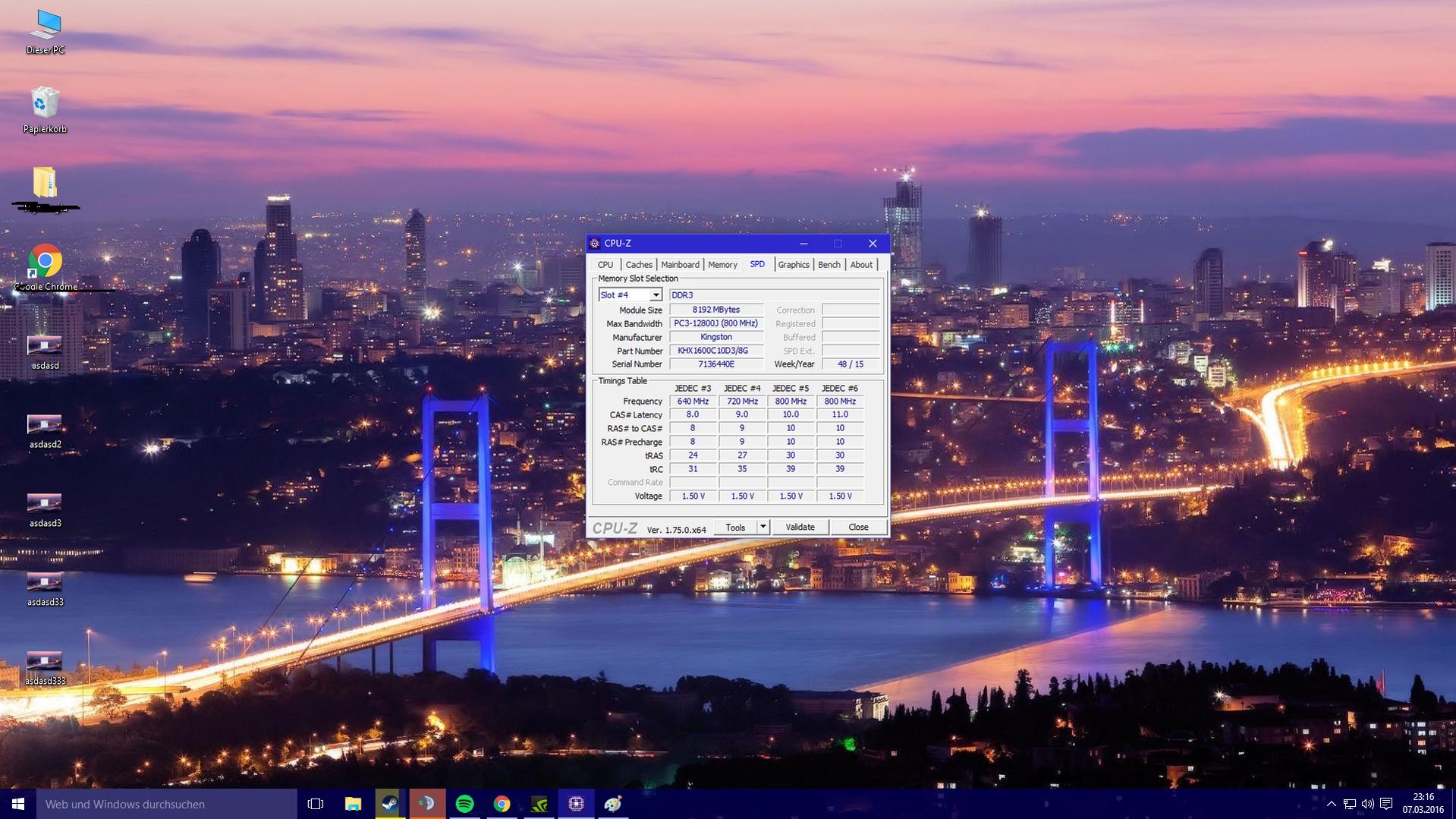Click the Serial Number value 7136440E
1456x819 pixels.
point(716,364)
